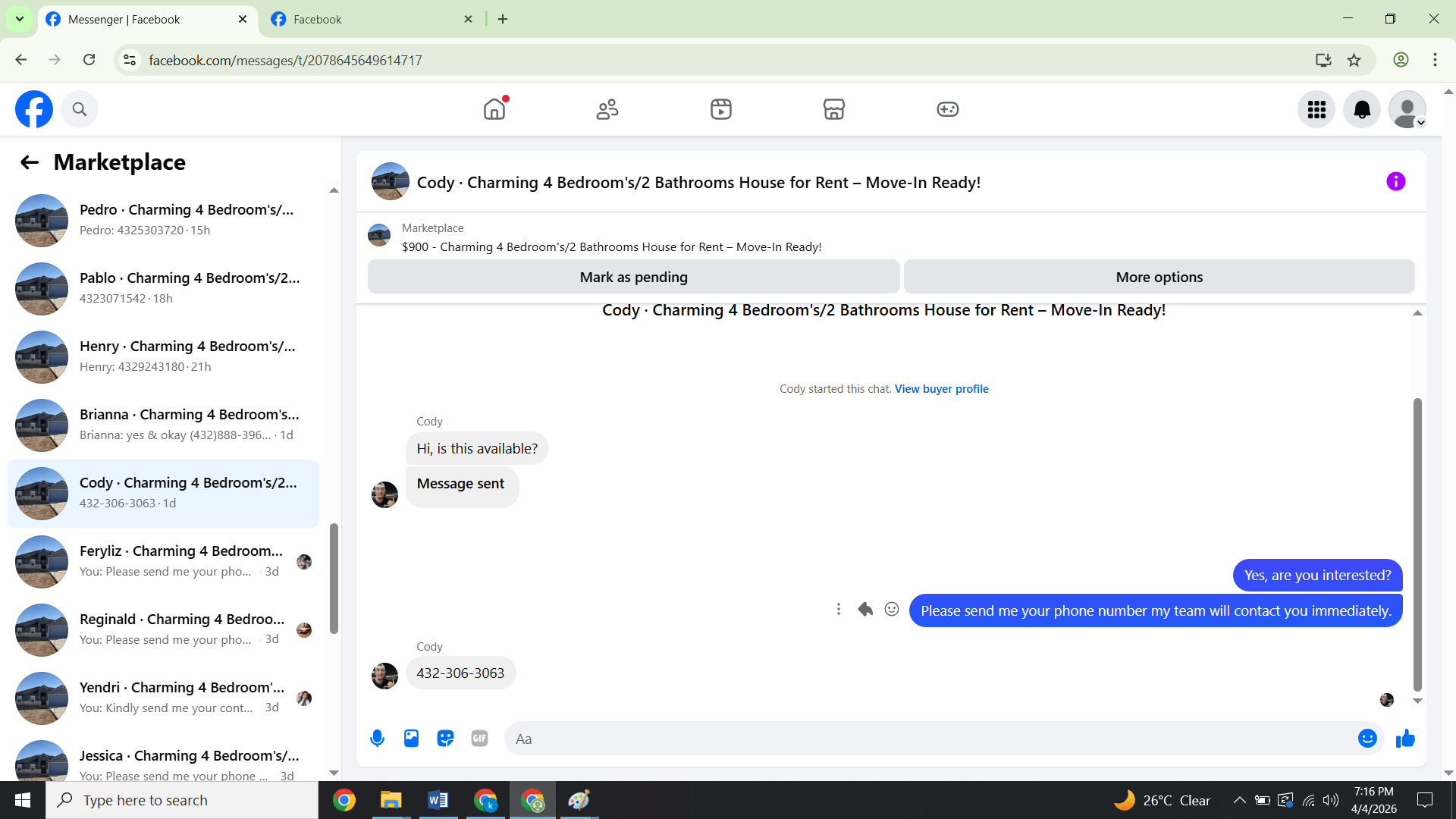
Task: Open the sticker picker icon
Action: [445, 739]
